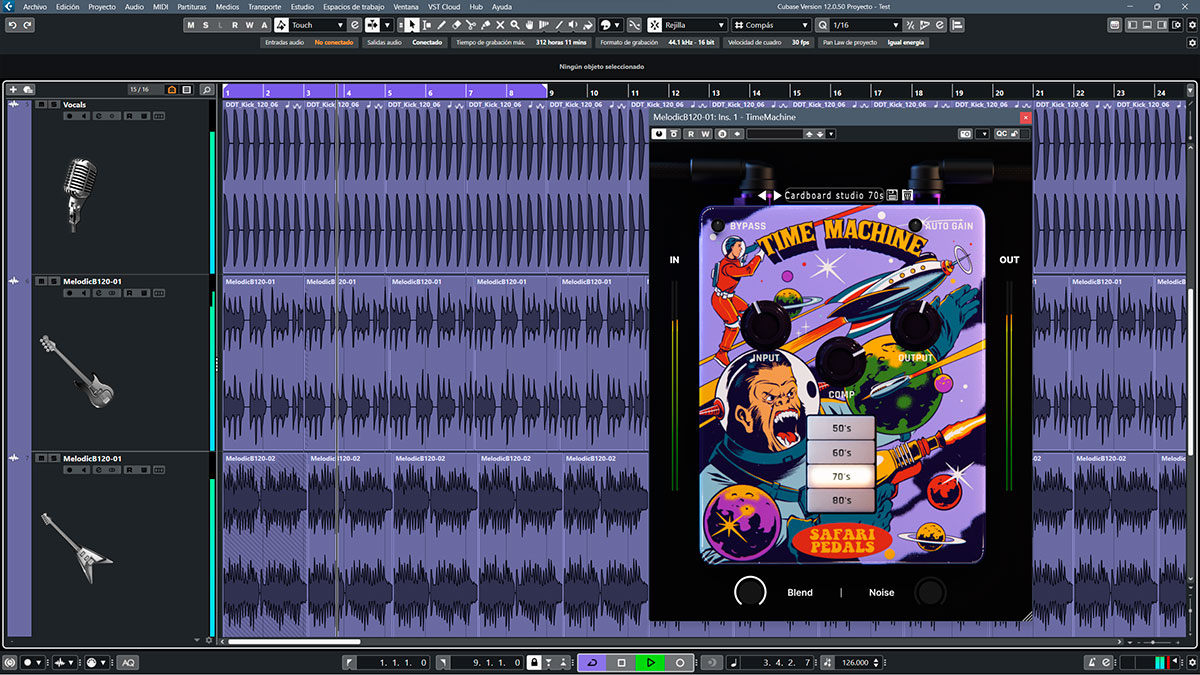Click the Undo arrow in the toolbar

click(12, 25)
